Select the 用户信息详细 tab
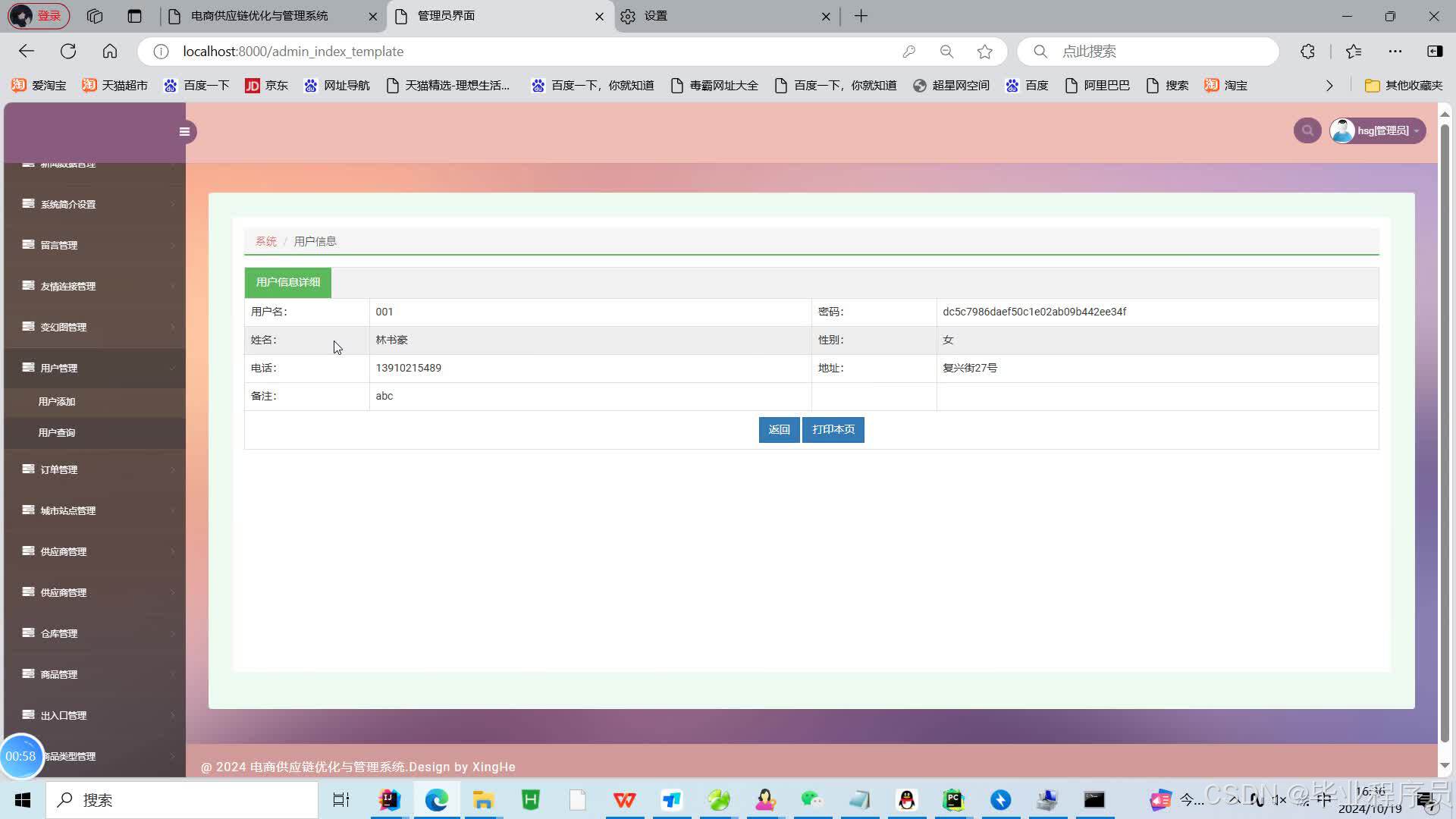Image resolution: width=1456 pixels, height=819 pixels. tap(287, 282)
